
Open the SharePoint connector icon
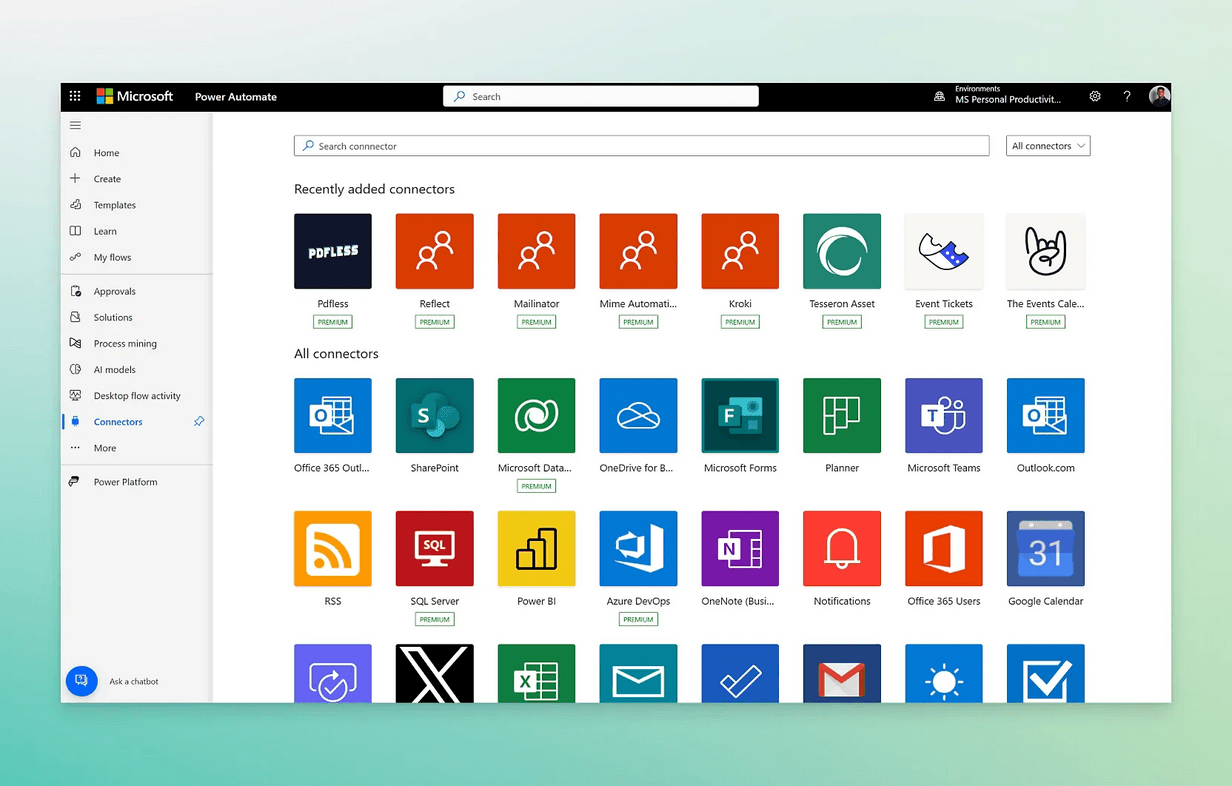point(434,416)
